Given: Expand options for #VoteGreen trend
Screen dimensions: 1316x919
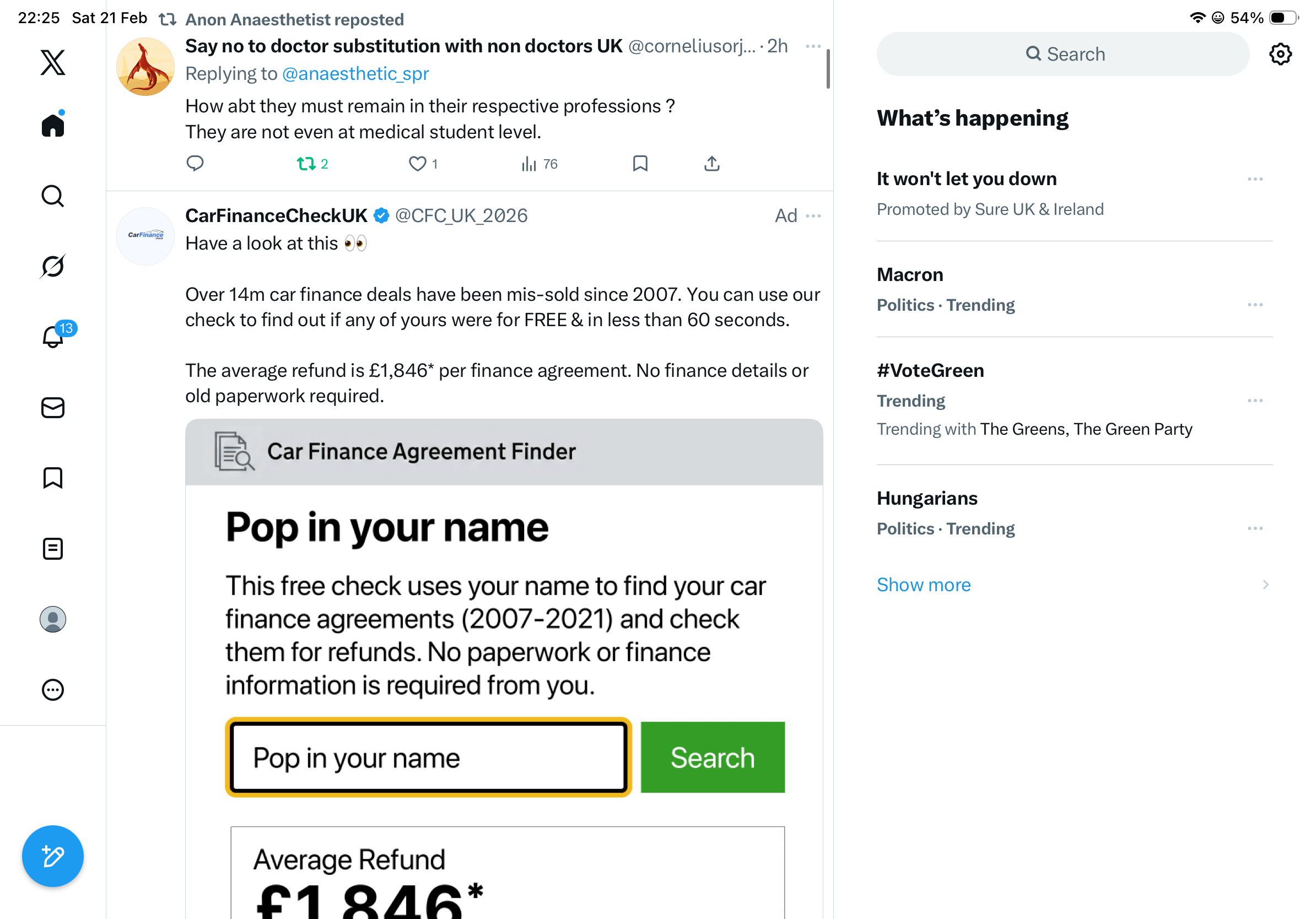Looking at the screenshot, I should (x=1255, y=401).
